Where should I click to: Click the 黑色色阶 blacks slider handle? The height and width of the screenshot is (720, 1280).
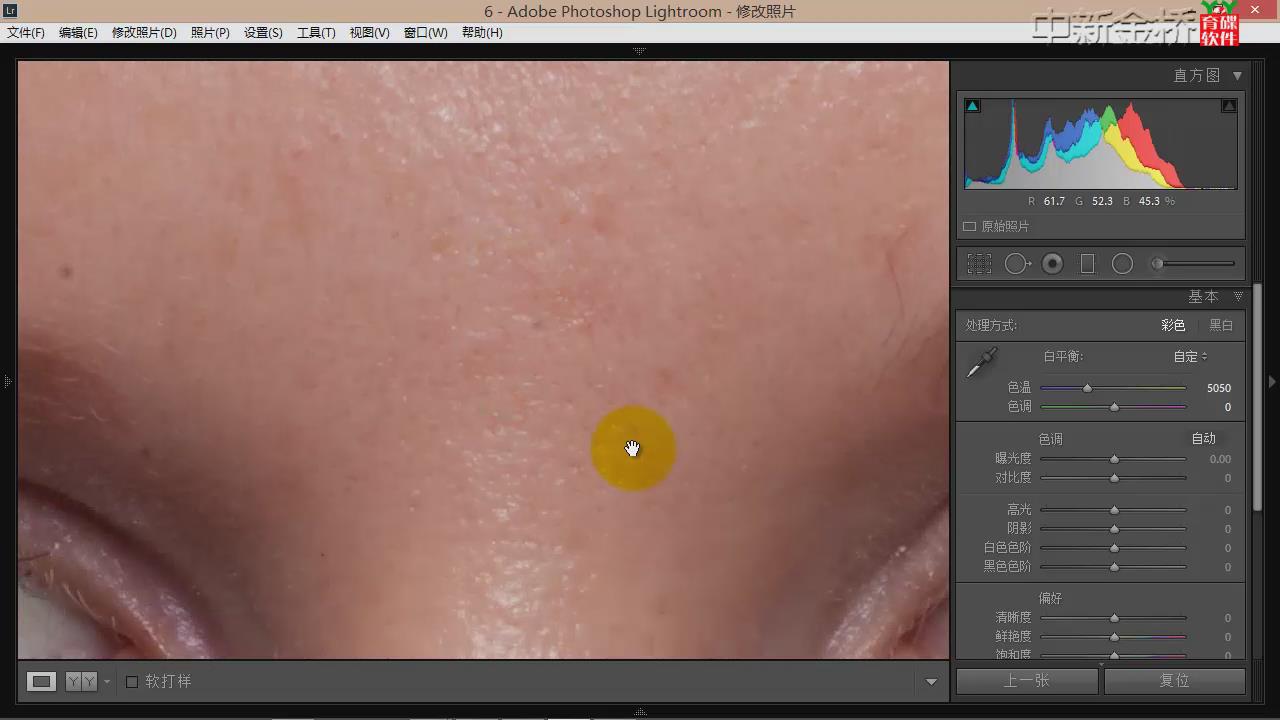[1114, 567]
